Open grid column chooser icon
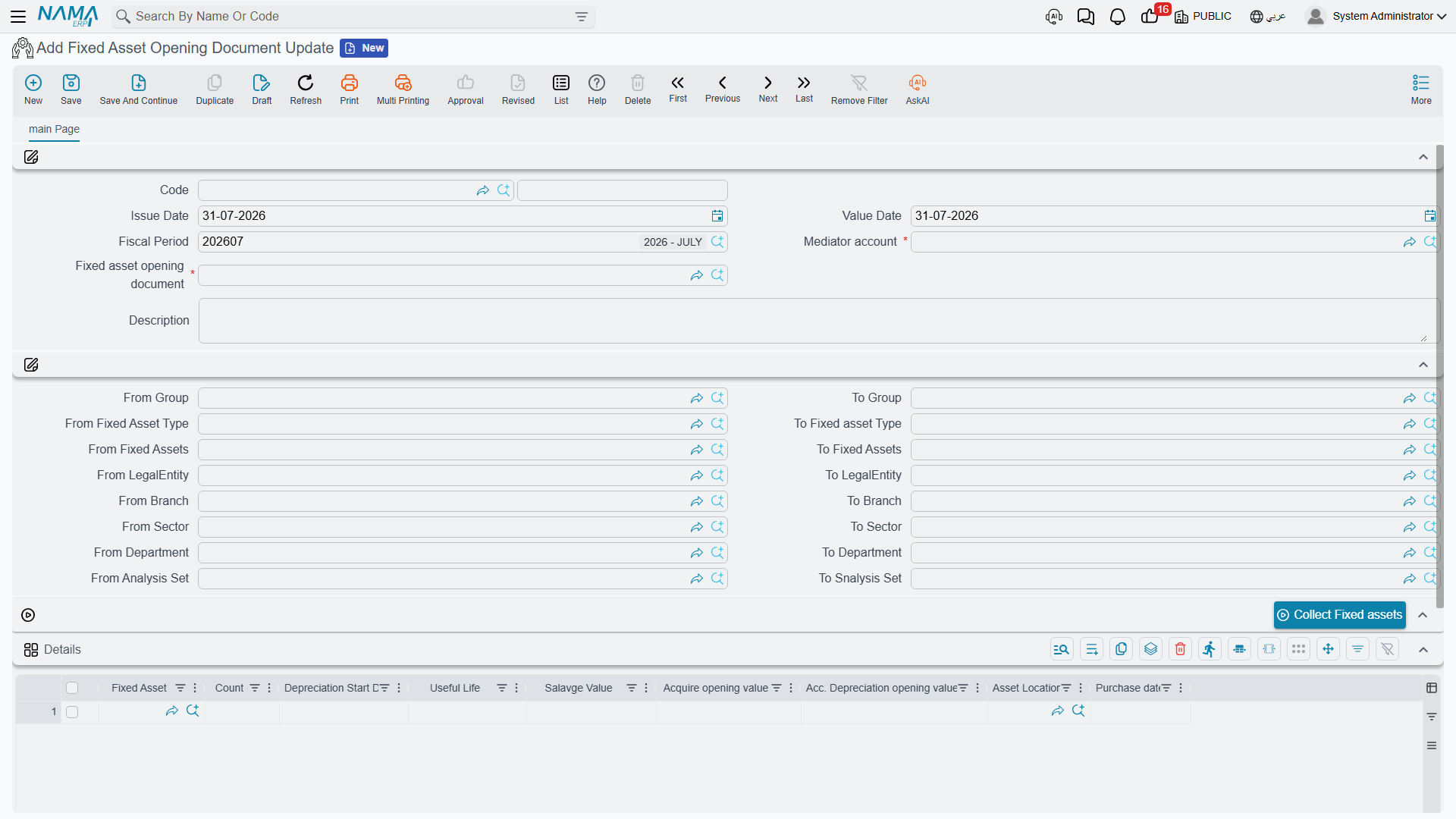Screen dimensions: 1456x819 click(x=1432, y=688)
